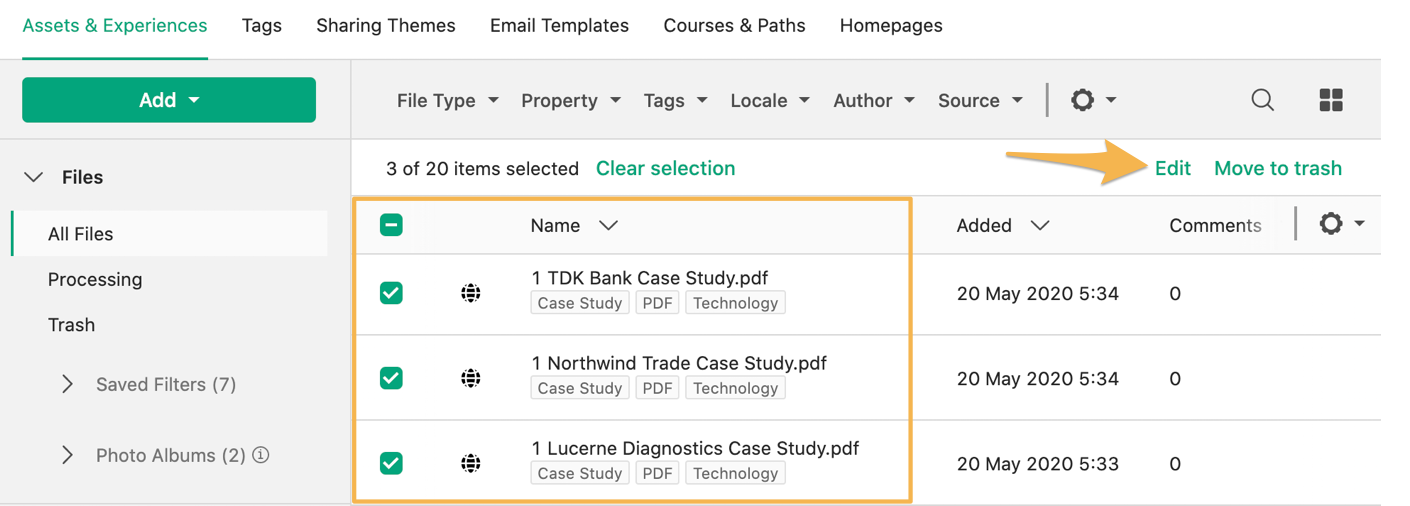This screenshot has width=1410, height=506.
Task: Switch to Email Templates tab
Action: pos(559,26)
